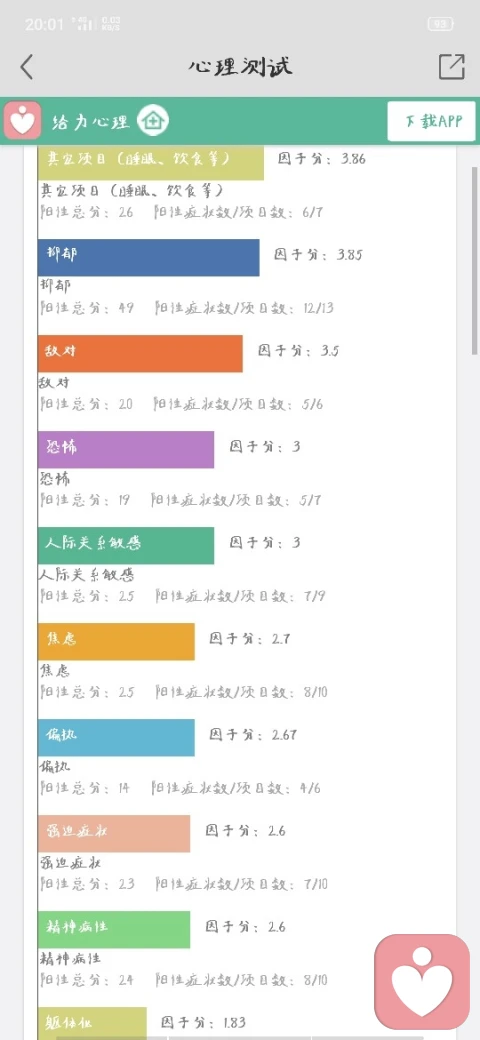Tap the battery indicator in the status bar
The image size is (480, 1040).
(440, 25)
